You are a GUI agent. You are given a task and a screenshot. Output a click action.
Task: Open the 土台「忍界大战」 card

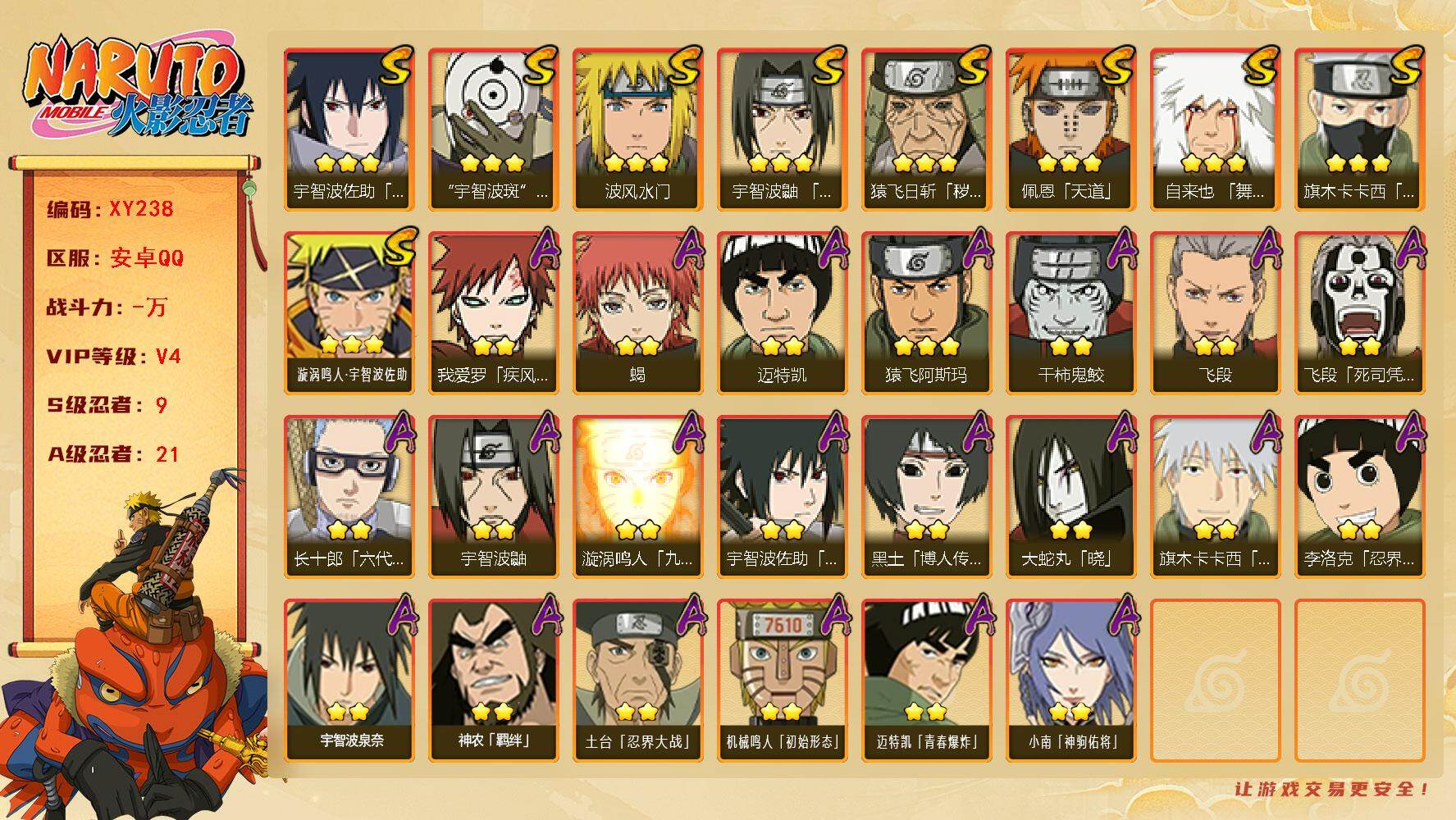(637, 680)
